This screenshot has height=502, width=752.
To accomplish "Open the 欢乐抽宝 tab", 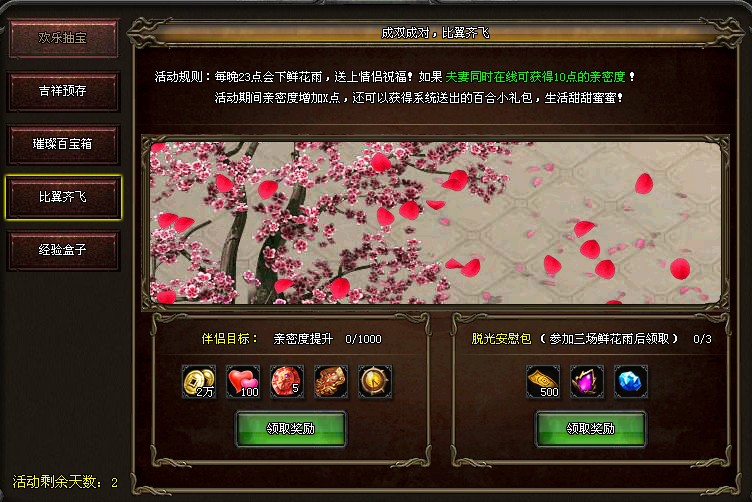I will pos(63,38).
